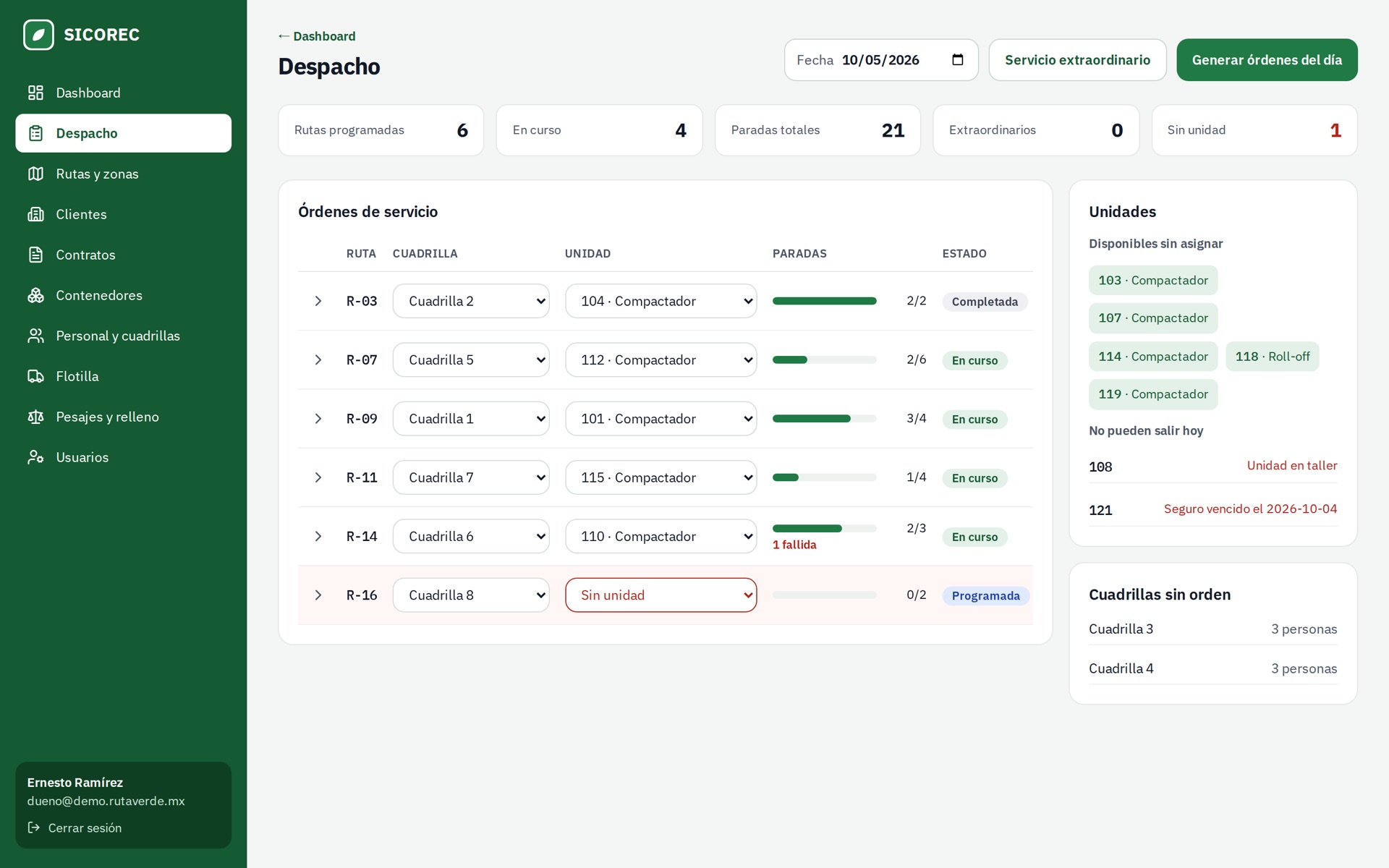
Task: Click the Pesajes y relleno scale icon
Action: tap(35, 417)
